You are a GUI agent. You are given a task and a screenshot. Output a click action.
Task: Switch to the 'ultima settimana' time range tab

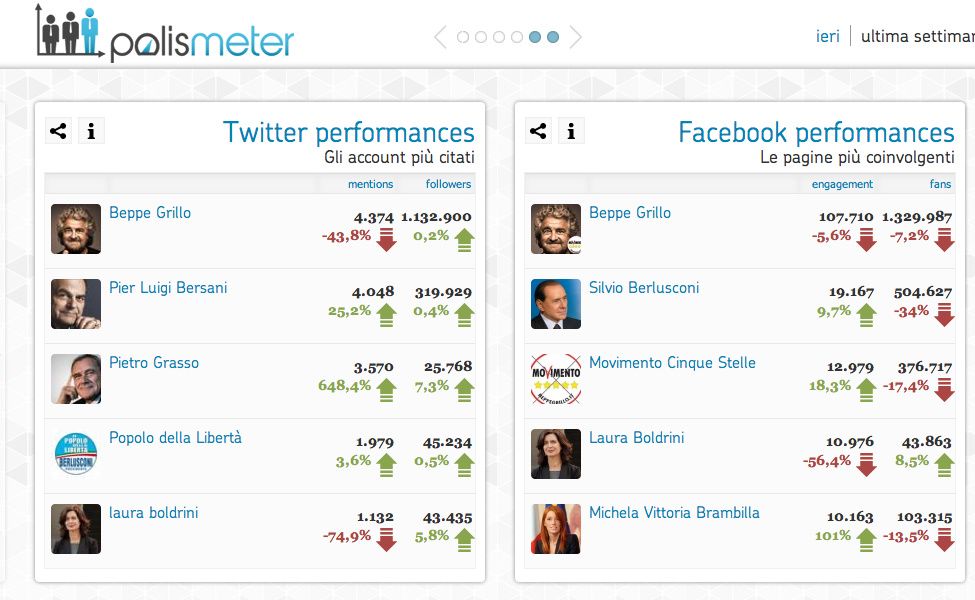click(x=917, y=36)
